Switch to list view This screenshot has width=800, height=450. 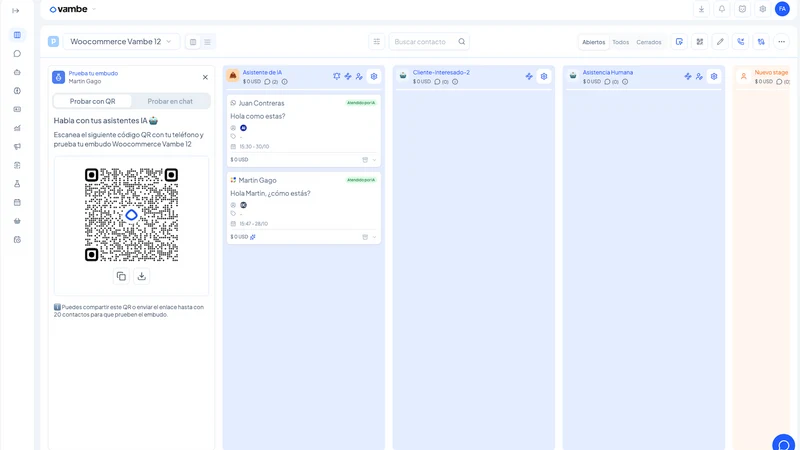point(208,42)
